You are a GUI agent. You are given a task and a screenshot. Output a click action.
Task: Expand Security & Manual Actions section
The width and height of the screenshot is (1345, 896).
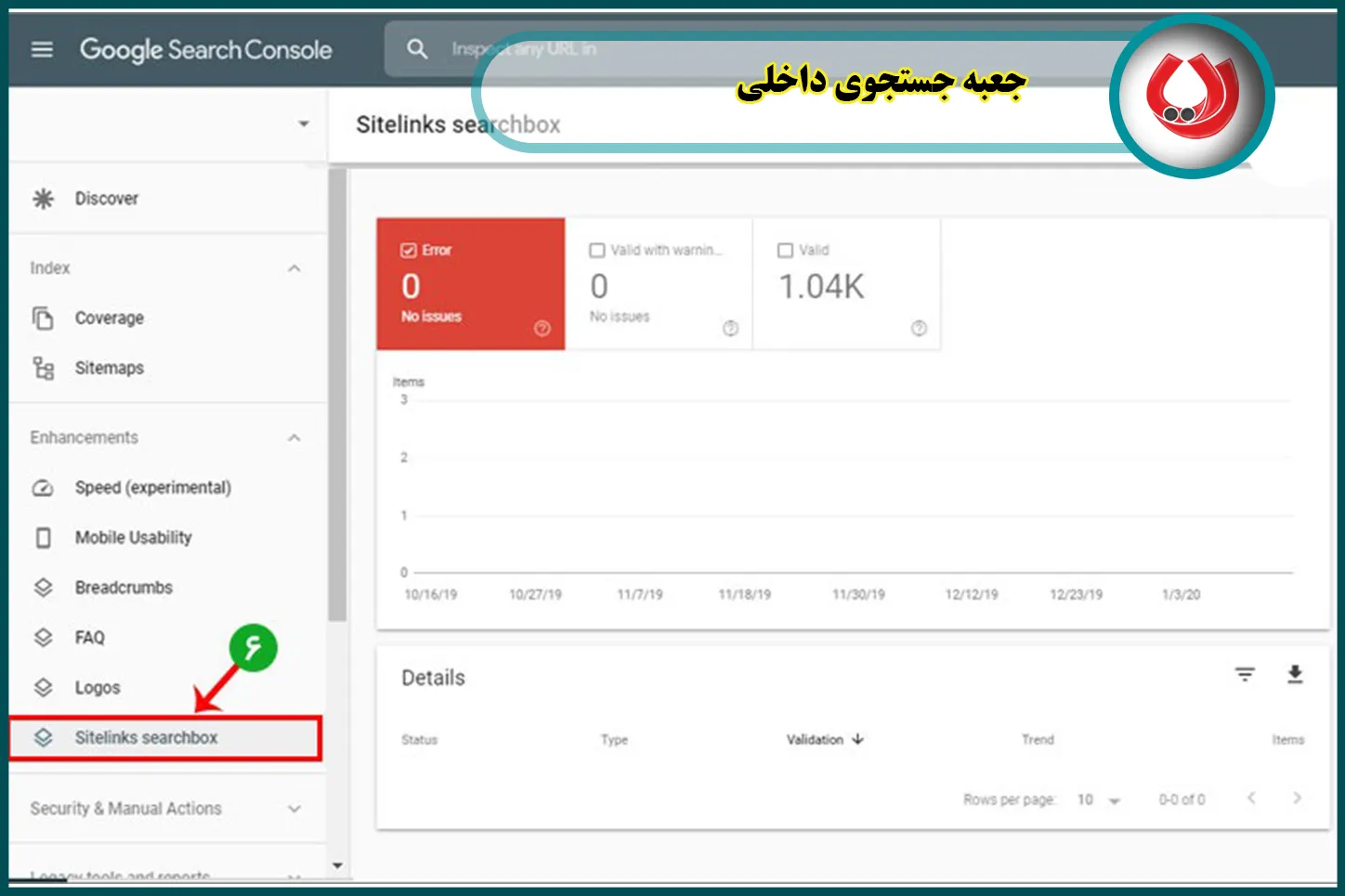pyautogui.click(x=294, y=809)
